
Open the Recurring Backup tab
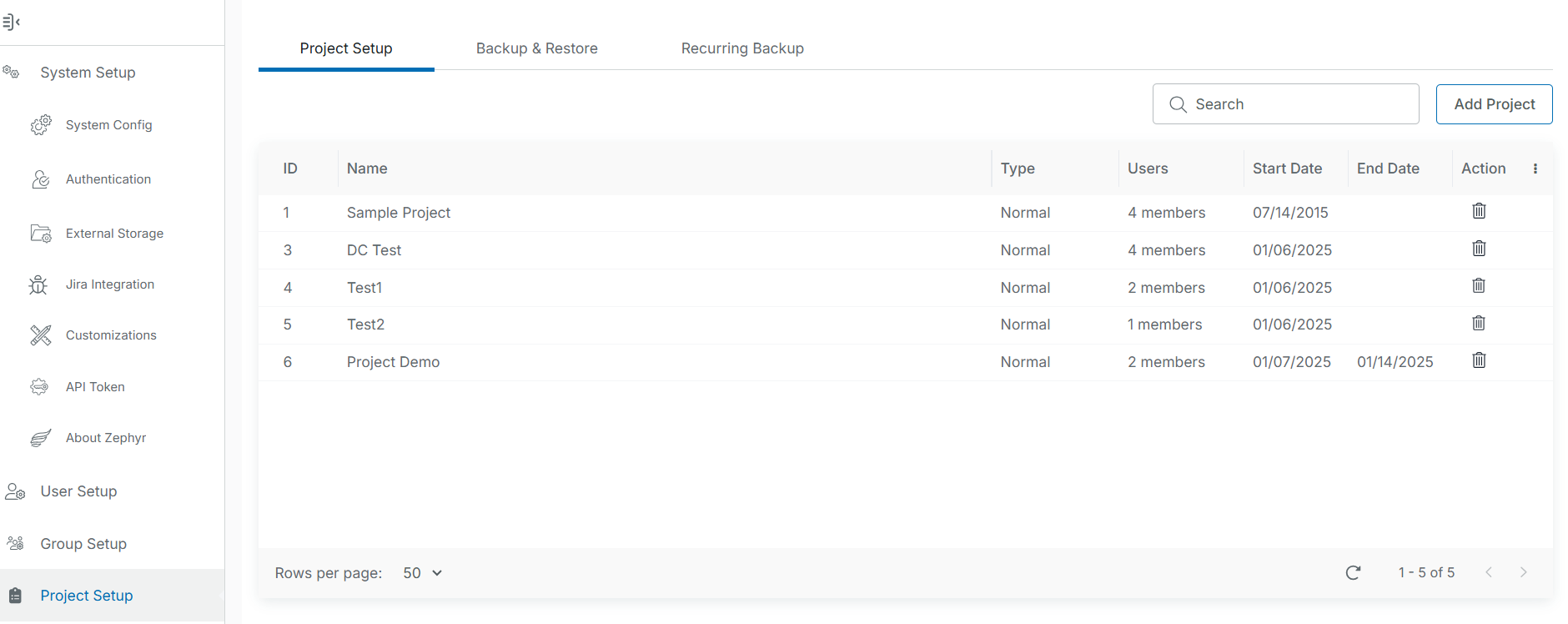[x=742, y=48]
